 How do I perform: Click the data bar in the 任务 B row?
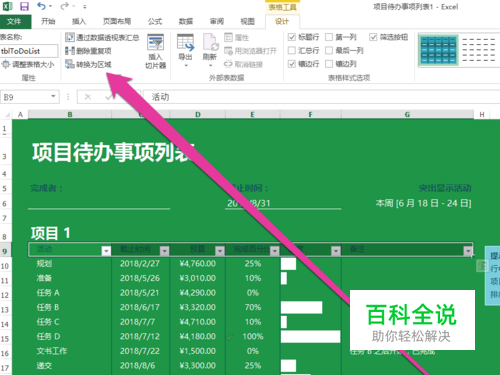(302, 307)
